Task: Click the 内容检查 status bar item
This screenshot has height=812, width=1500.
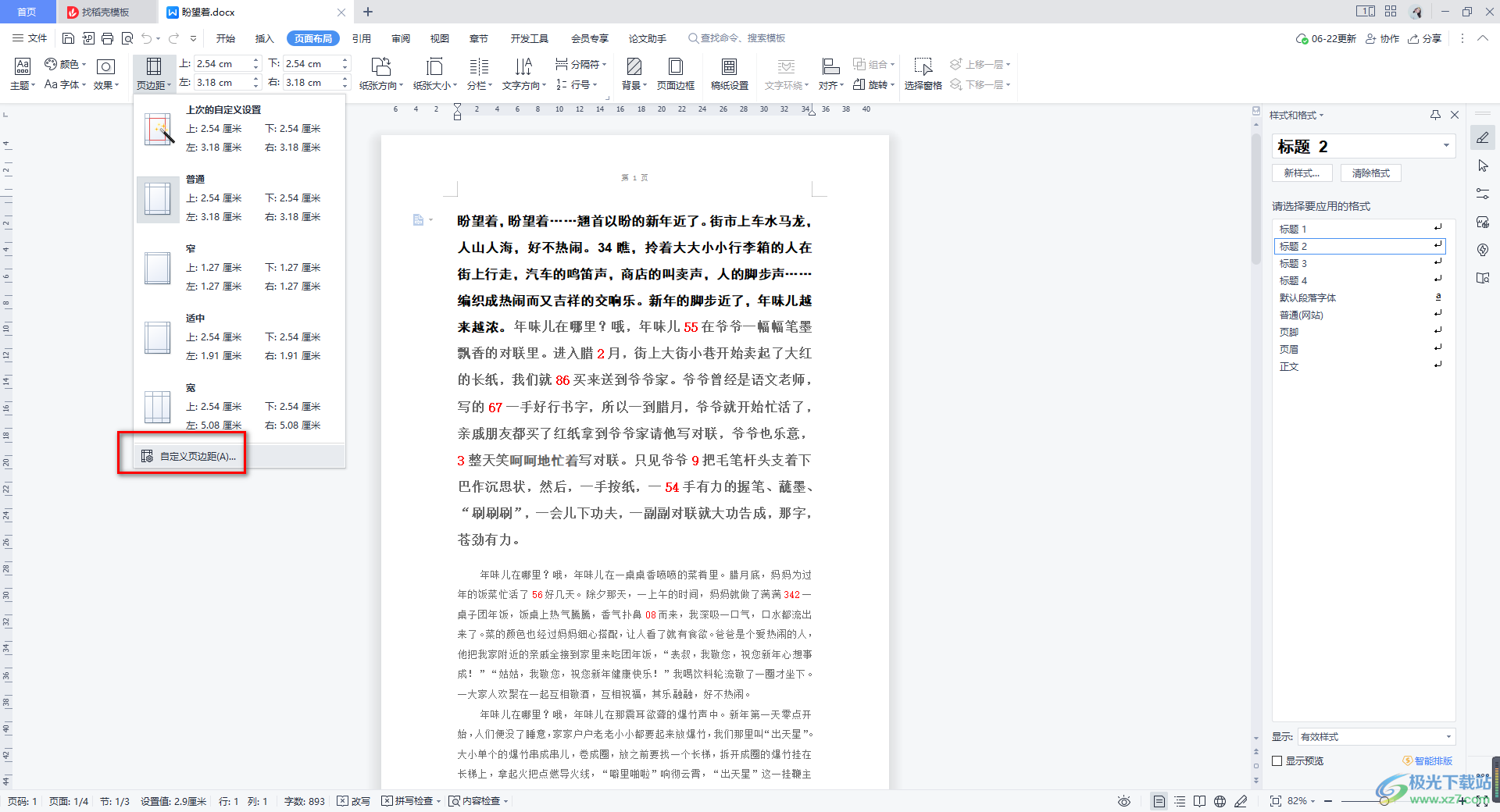Action: click(478, 801)
